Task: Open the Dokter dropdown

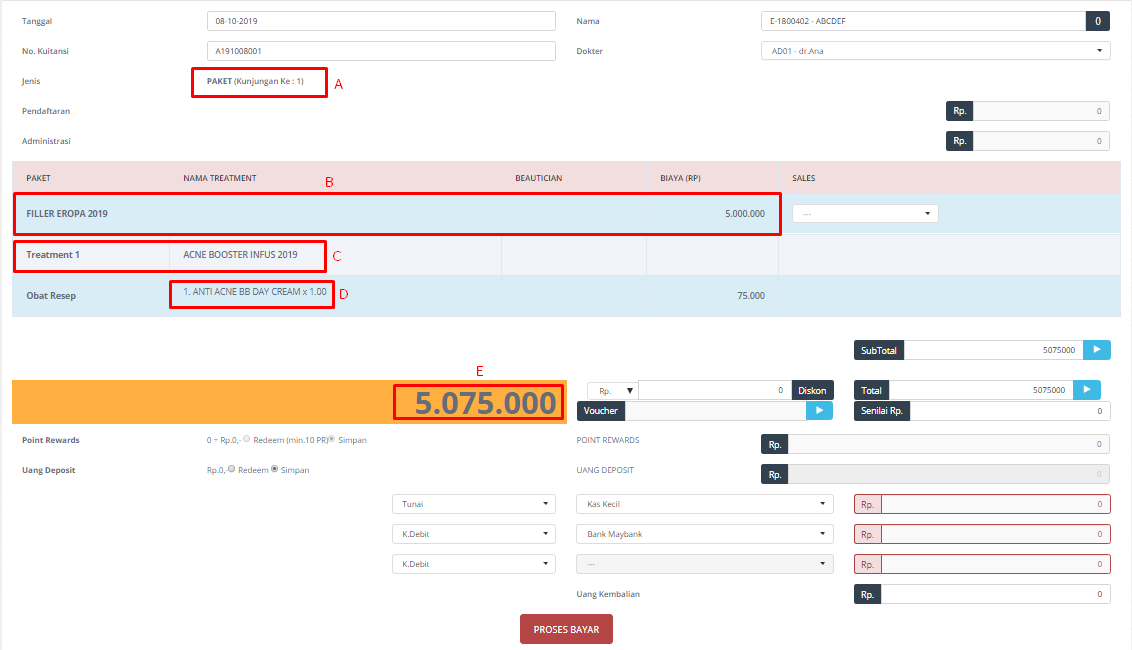Action: tap(935, 50)
